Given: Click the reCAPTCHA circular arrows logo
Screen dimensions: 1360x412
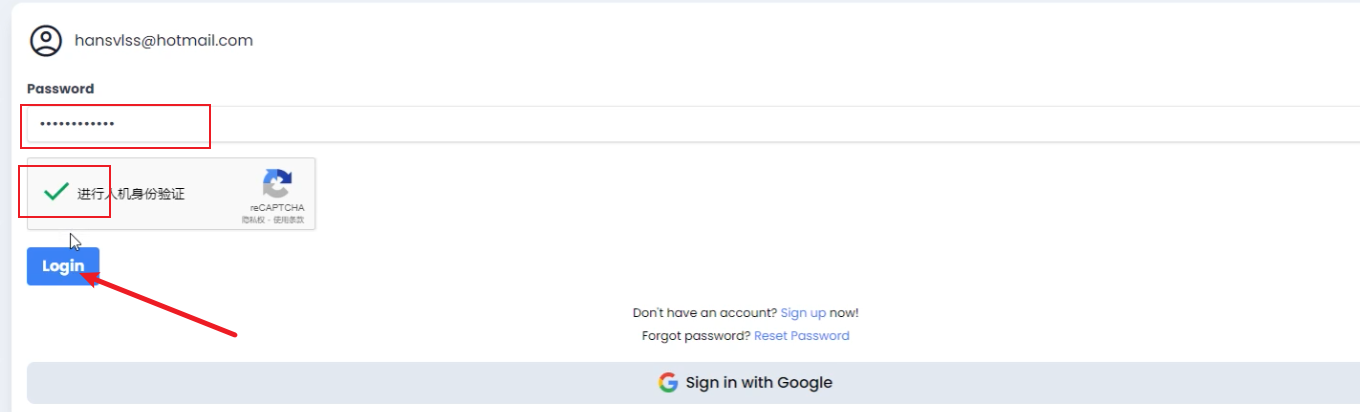Looking at the screenshot, I should (x=277, y=184).
